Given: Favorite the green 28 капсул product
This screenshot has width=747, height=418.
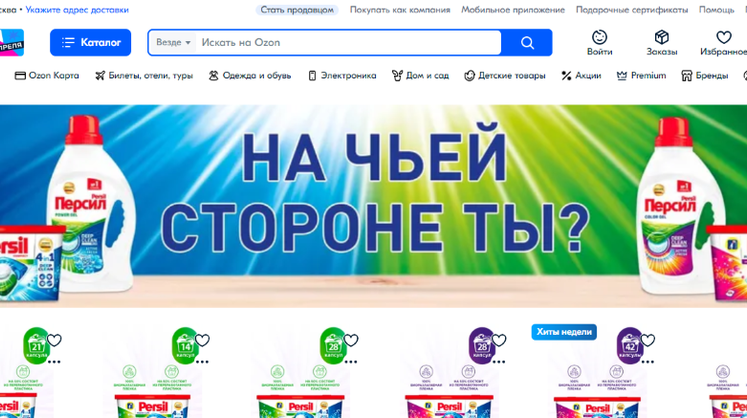Looking at the screenshot, I should (x=351, y=340).
